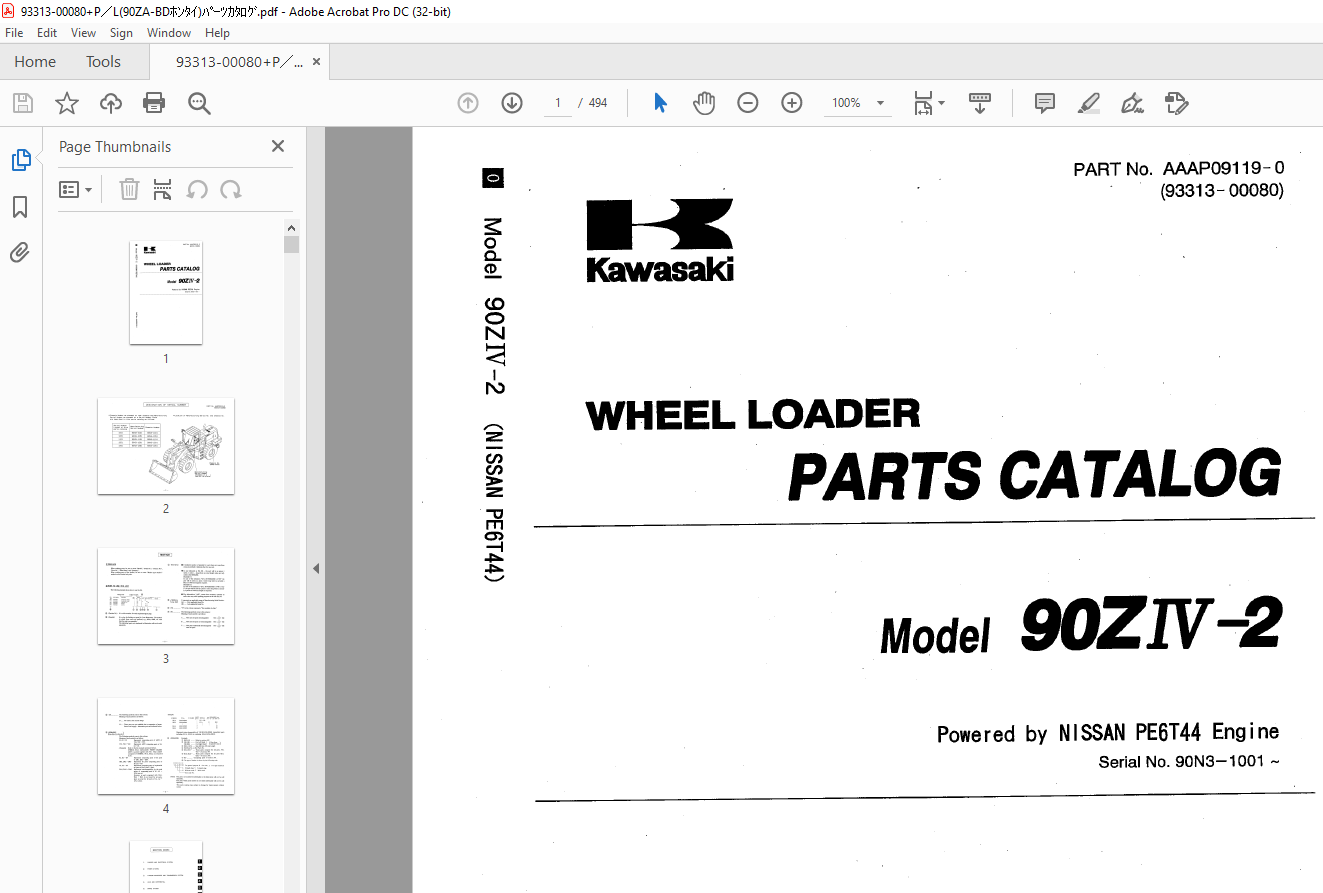Go to the previous page with the up arrow

pos(468,103)
